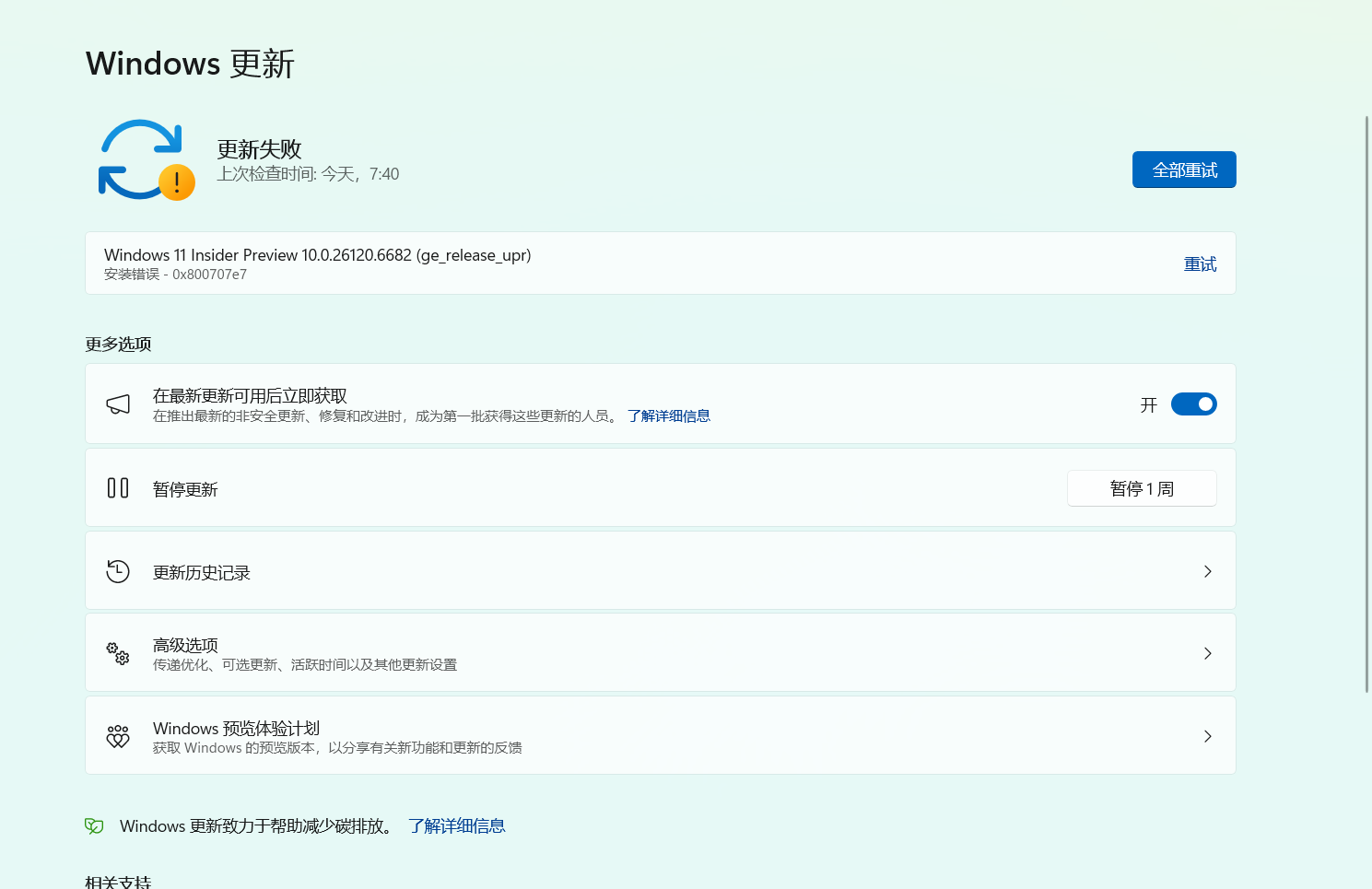Image resolution: width=1372 pixels, height=889 pixels.
Task: Click 了解详细信息 beside carbon emissions note
Action: (456, 825)
